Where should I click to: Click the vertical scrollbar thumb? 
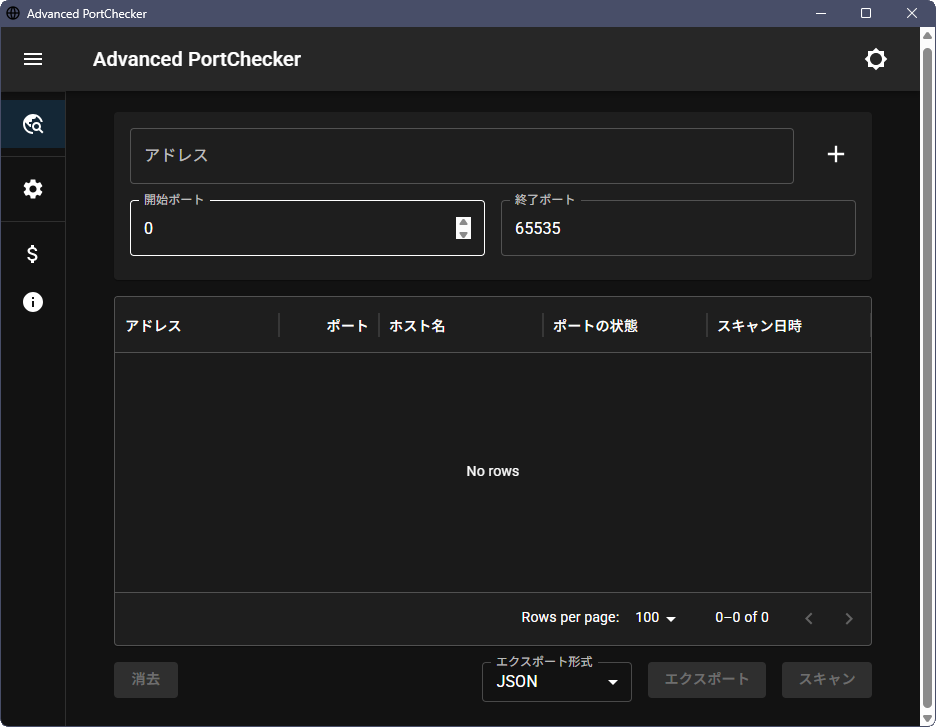tap(927, 376)
